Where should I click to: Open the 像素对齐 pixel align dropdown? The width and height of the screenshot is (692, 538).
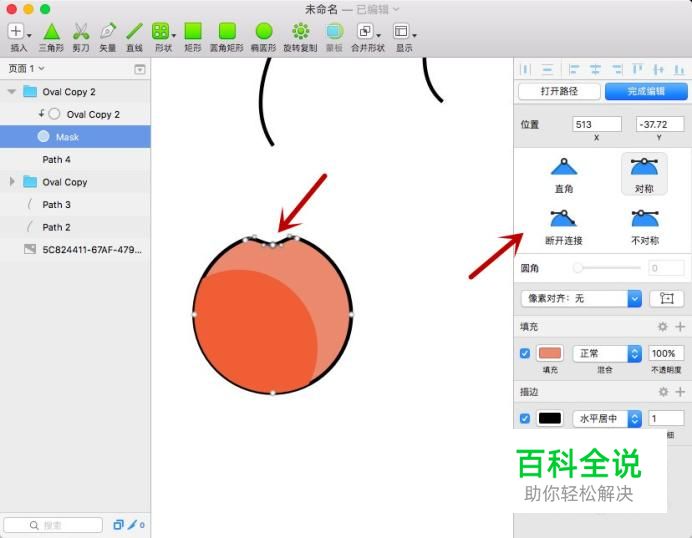tap(581, 298)
